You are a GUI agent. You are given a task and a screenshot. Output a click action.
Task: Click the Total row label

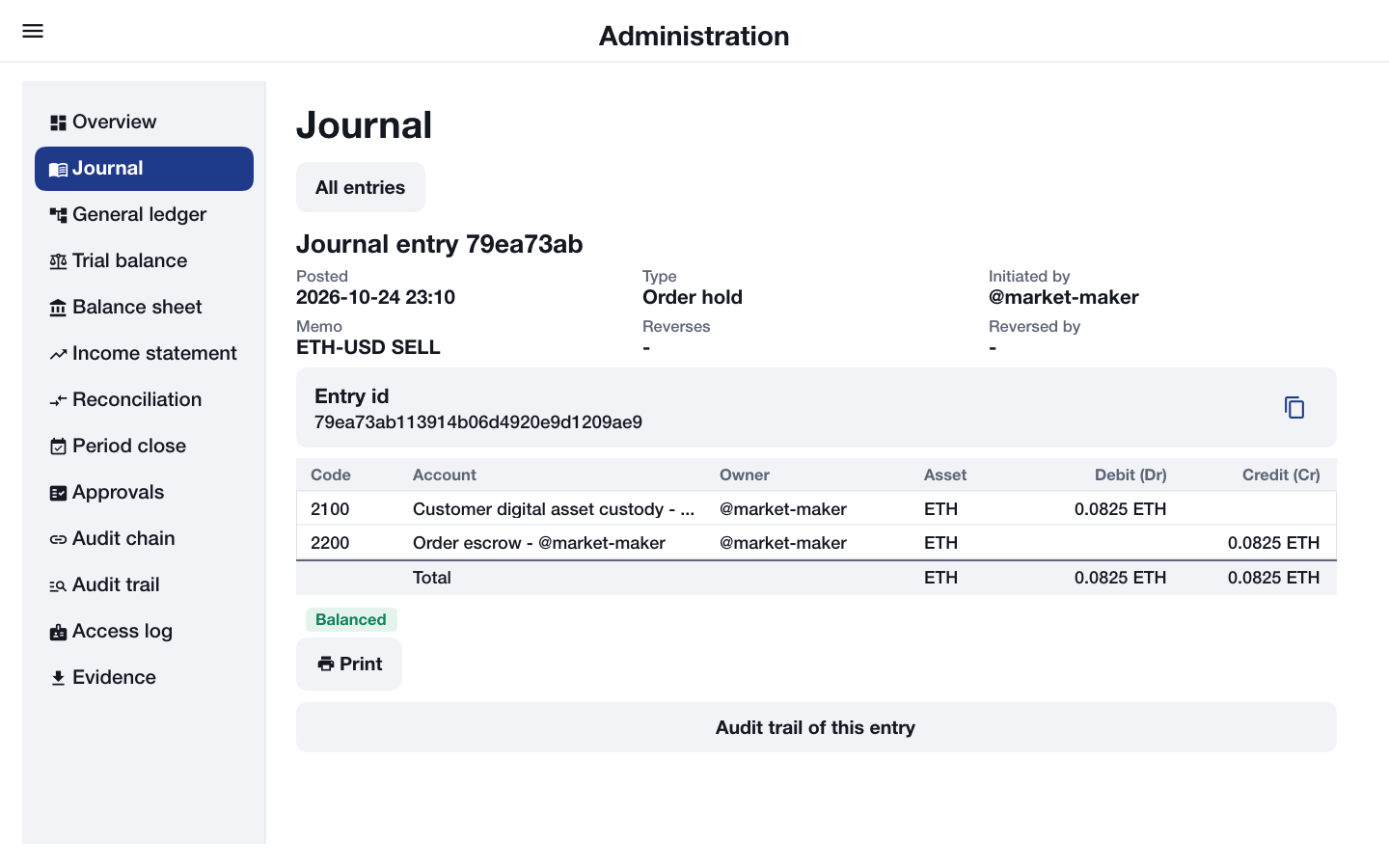[x=432, y=578]
